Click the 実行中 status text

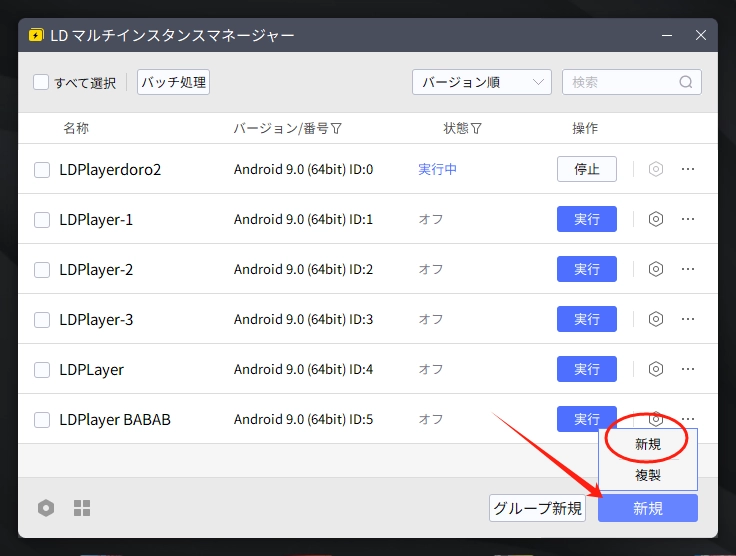437,169
